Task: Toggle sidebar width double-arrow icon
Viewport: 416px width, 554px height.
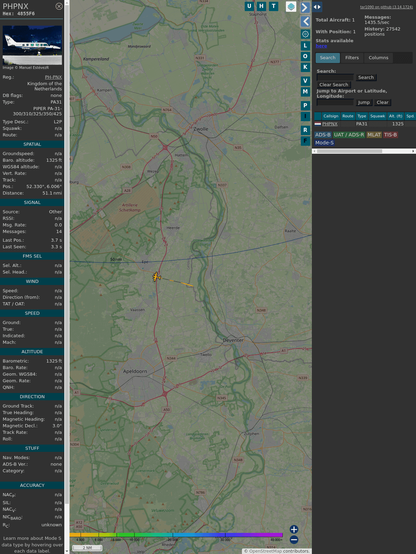Action: tap(317, 7)
